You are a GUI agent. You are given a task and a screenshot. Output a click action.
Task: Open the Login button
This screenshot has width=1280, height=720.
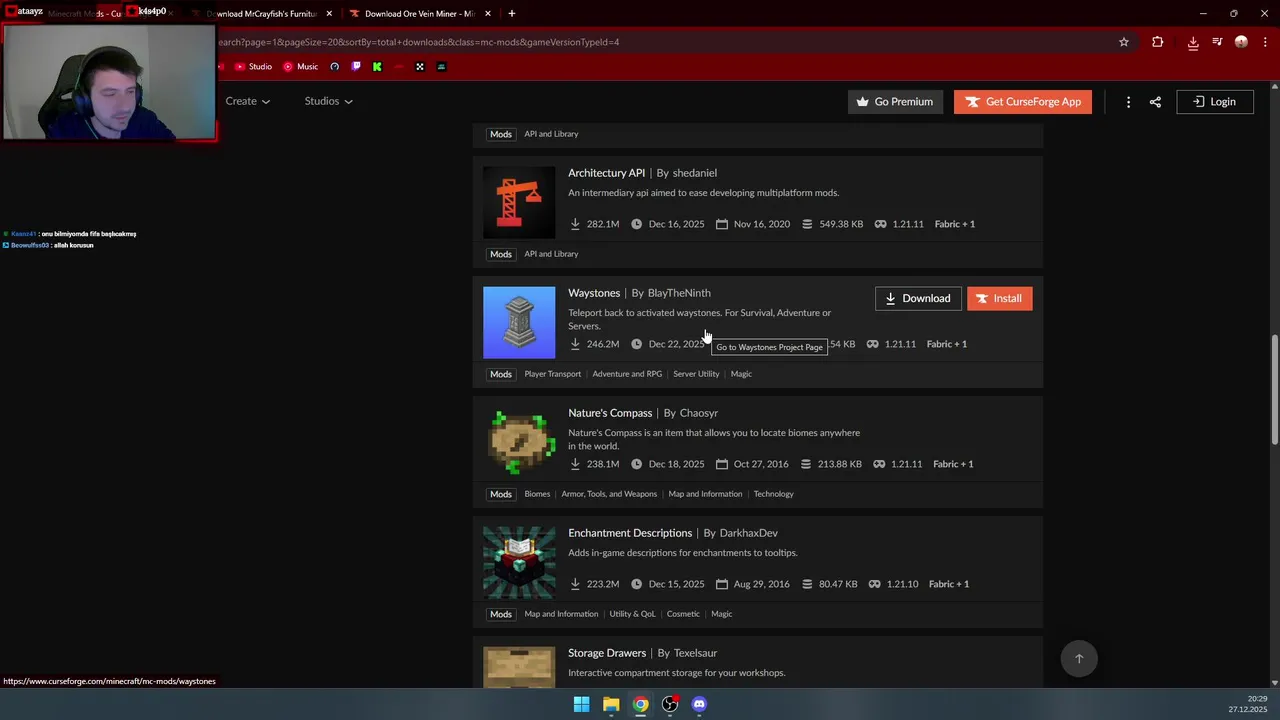[x=1215, y=101]
